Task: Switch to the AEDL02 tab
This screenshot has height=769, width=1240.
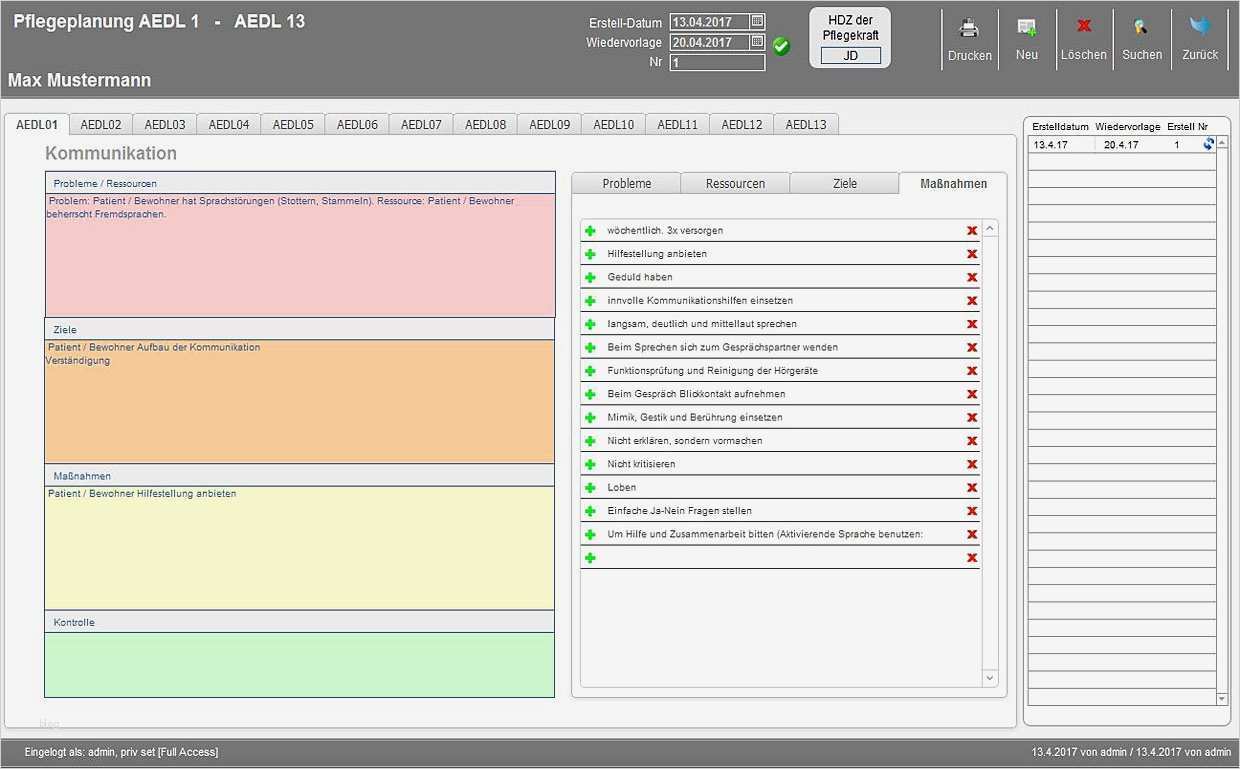Action: tap(101, 125)
